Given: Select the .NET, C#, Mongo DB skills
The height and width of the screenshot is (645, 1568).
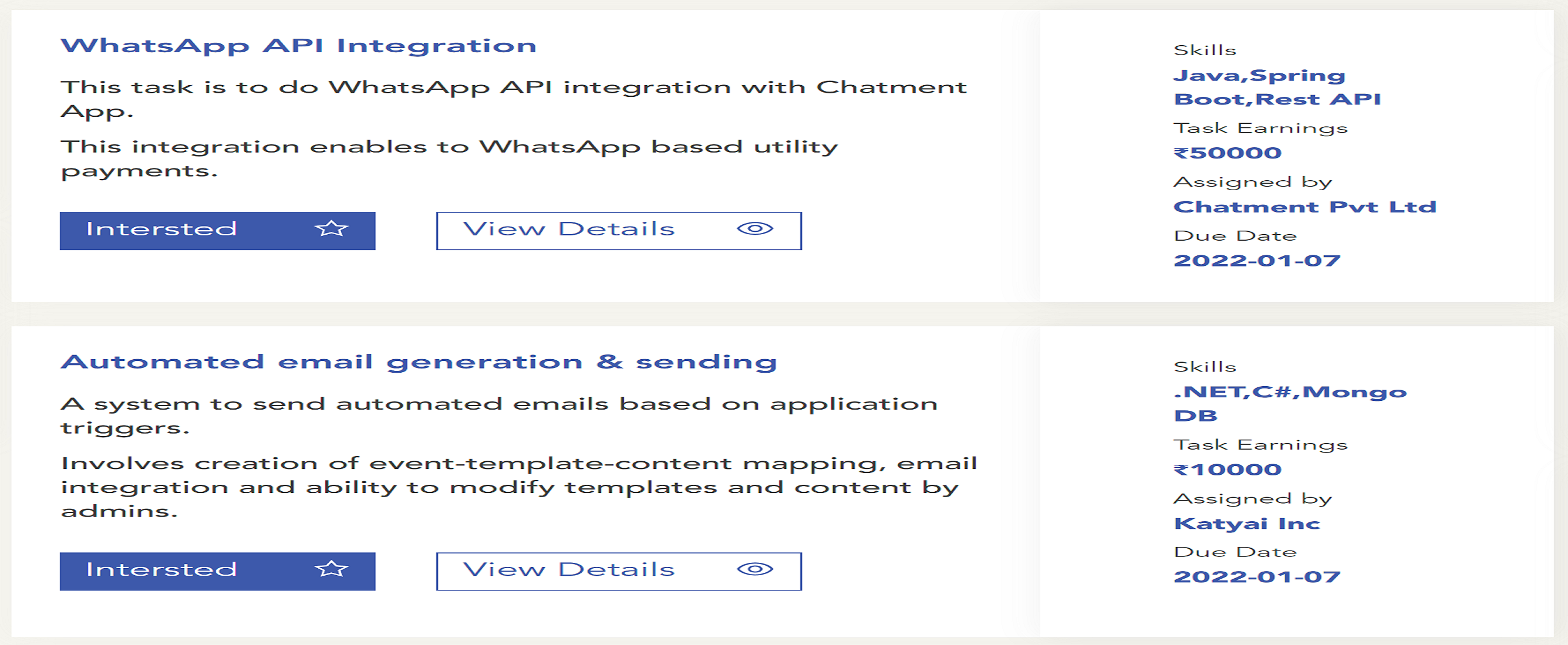Looking at the screenshot, I should click(1290, 403).
